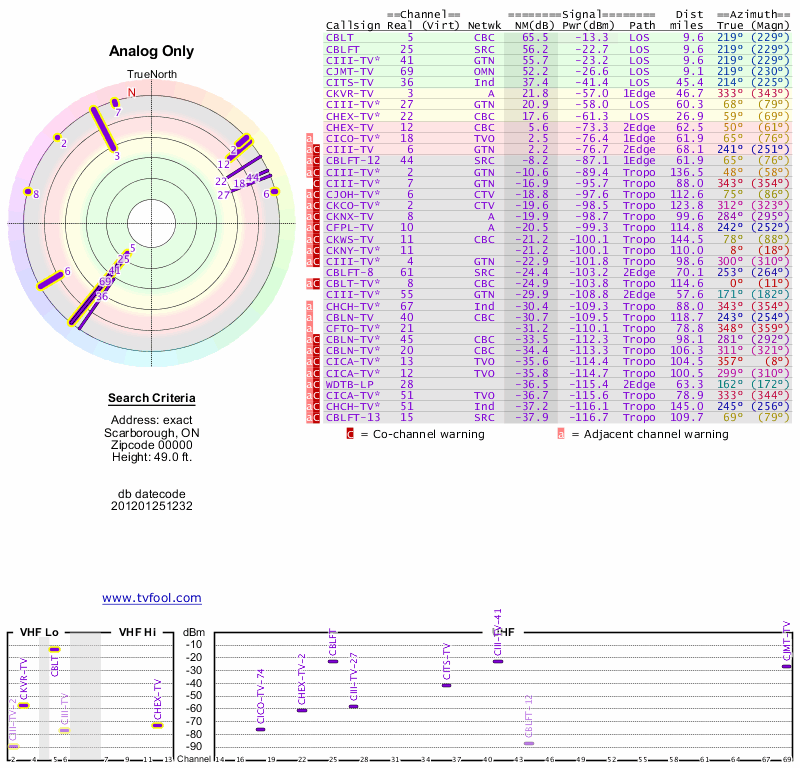The height and width of the screenshot is (768, 800).
Task: Click the 'a' warning badge beside CICO-TV* row
Action: point(309,138)
